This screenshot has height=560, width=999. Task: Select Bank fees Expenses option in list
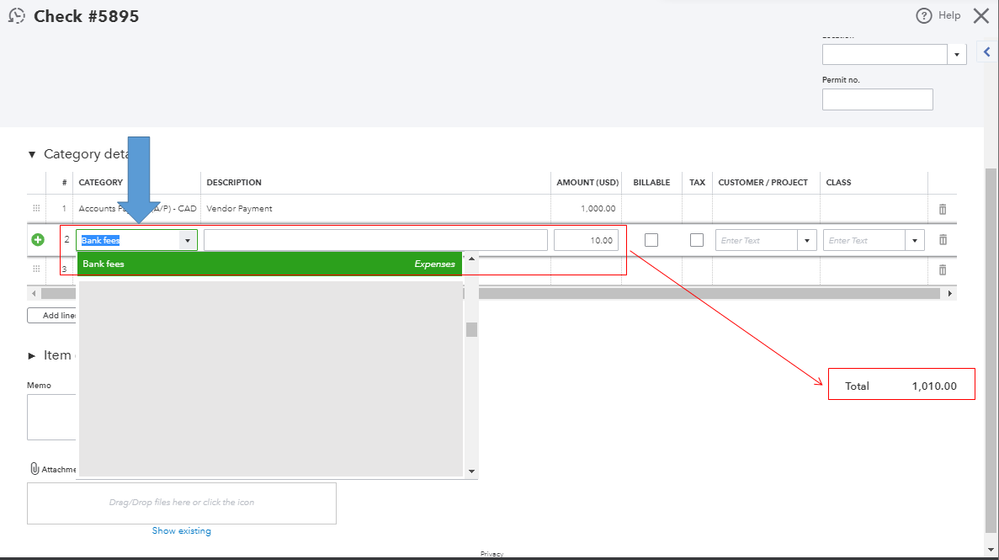click(270, 264)
